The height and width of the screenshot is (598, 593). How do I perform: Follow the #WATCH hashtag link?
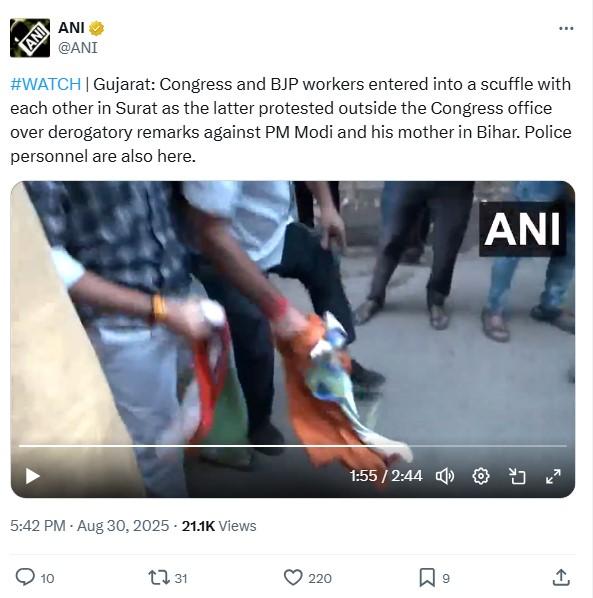[45, 84]
